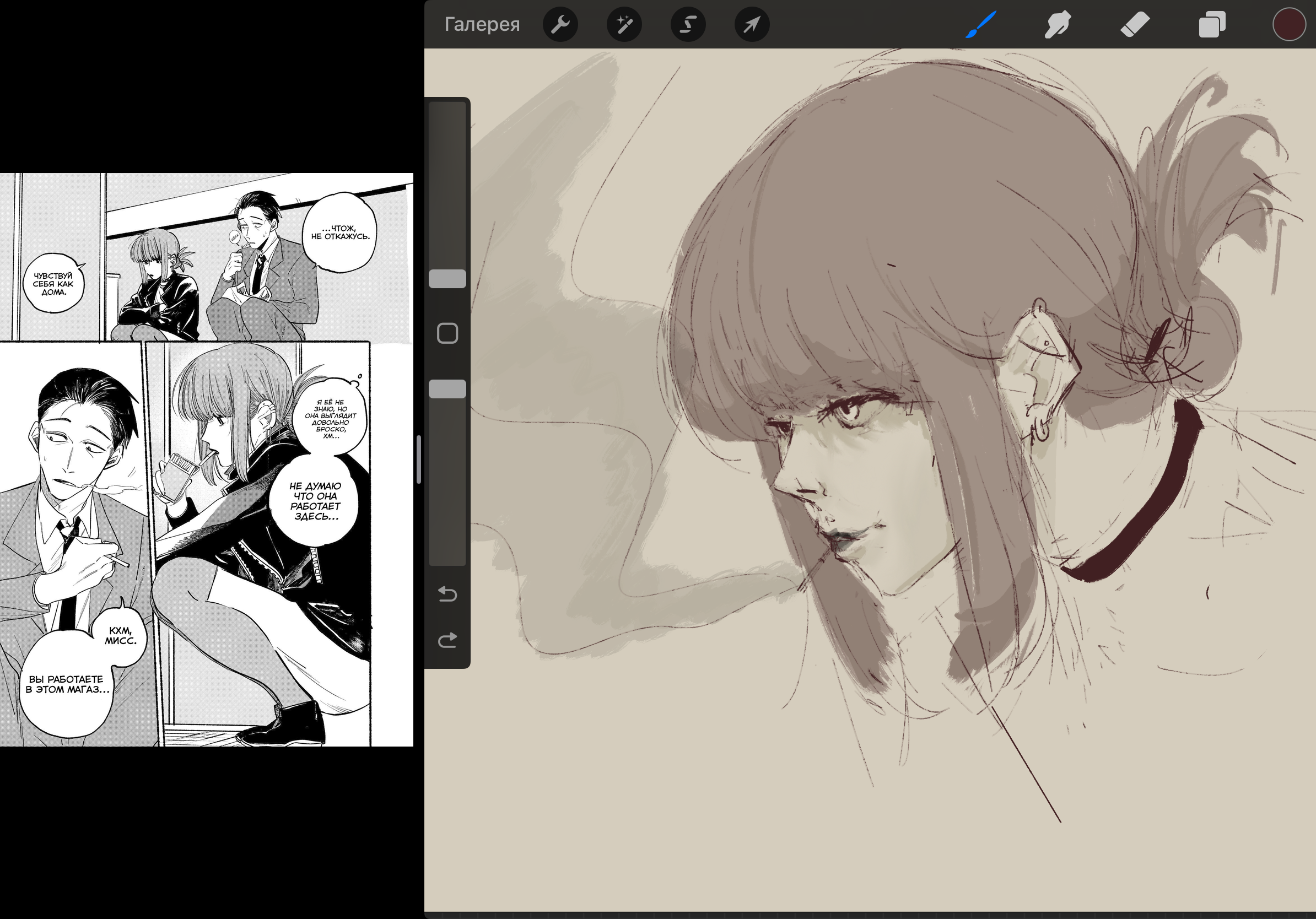
Task: Click the redo arrow
Action: 447,640
